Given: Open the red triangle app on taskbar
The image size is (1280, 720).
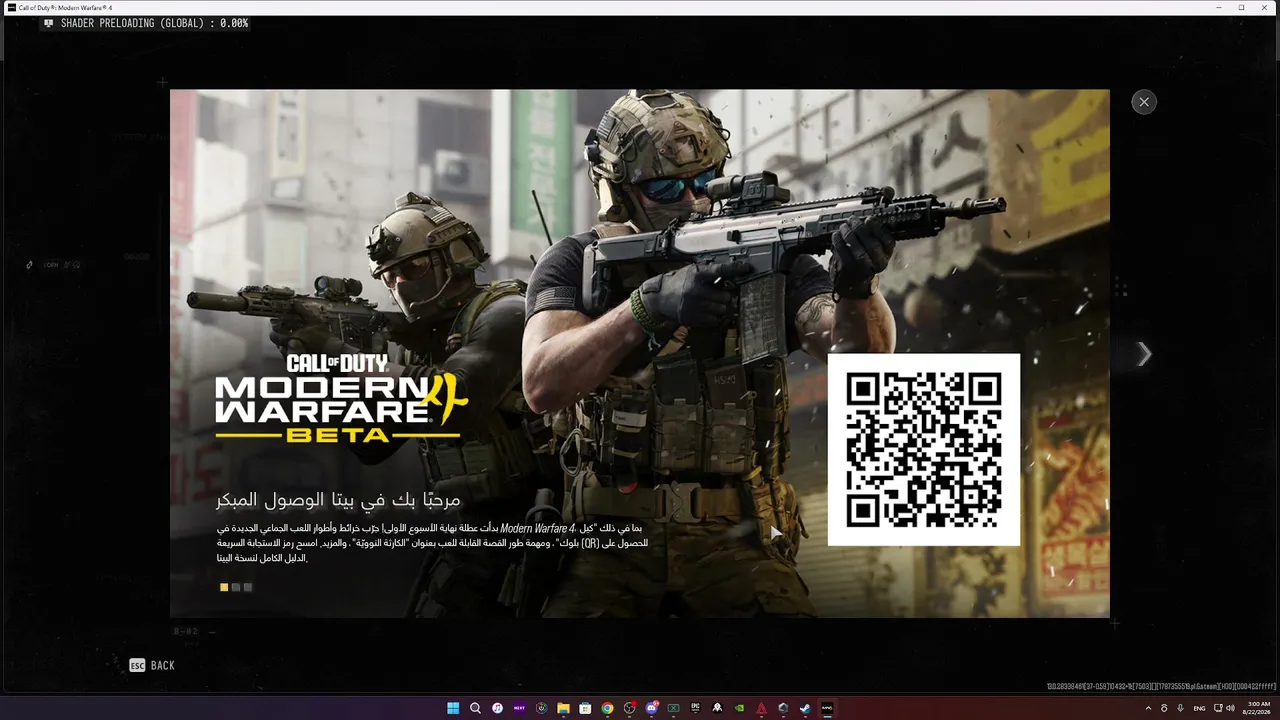Looking at the screenshot, I should (x=761, y=708).
